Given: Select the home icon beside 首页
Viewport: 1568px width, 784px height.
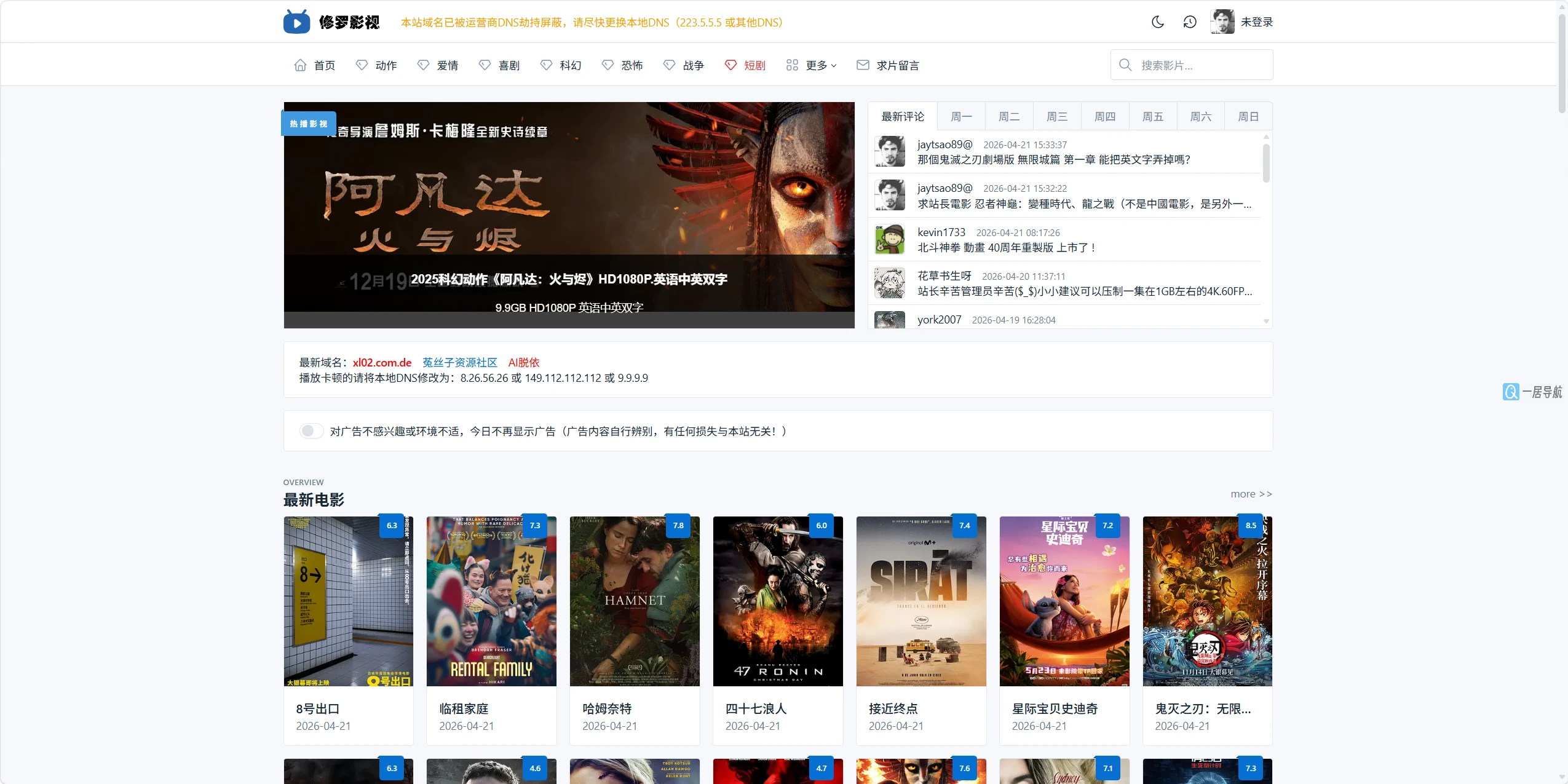Looking at the screenshot, I should click(x=300, y=65).
